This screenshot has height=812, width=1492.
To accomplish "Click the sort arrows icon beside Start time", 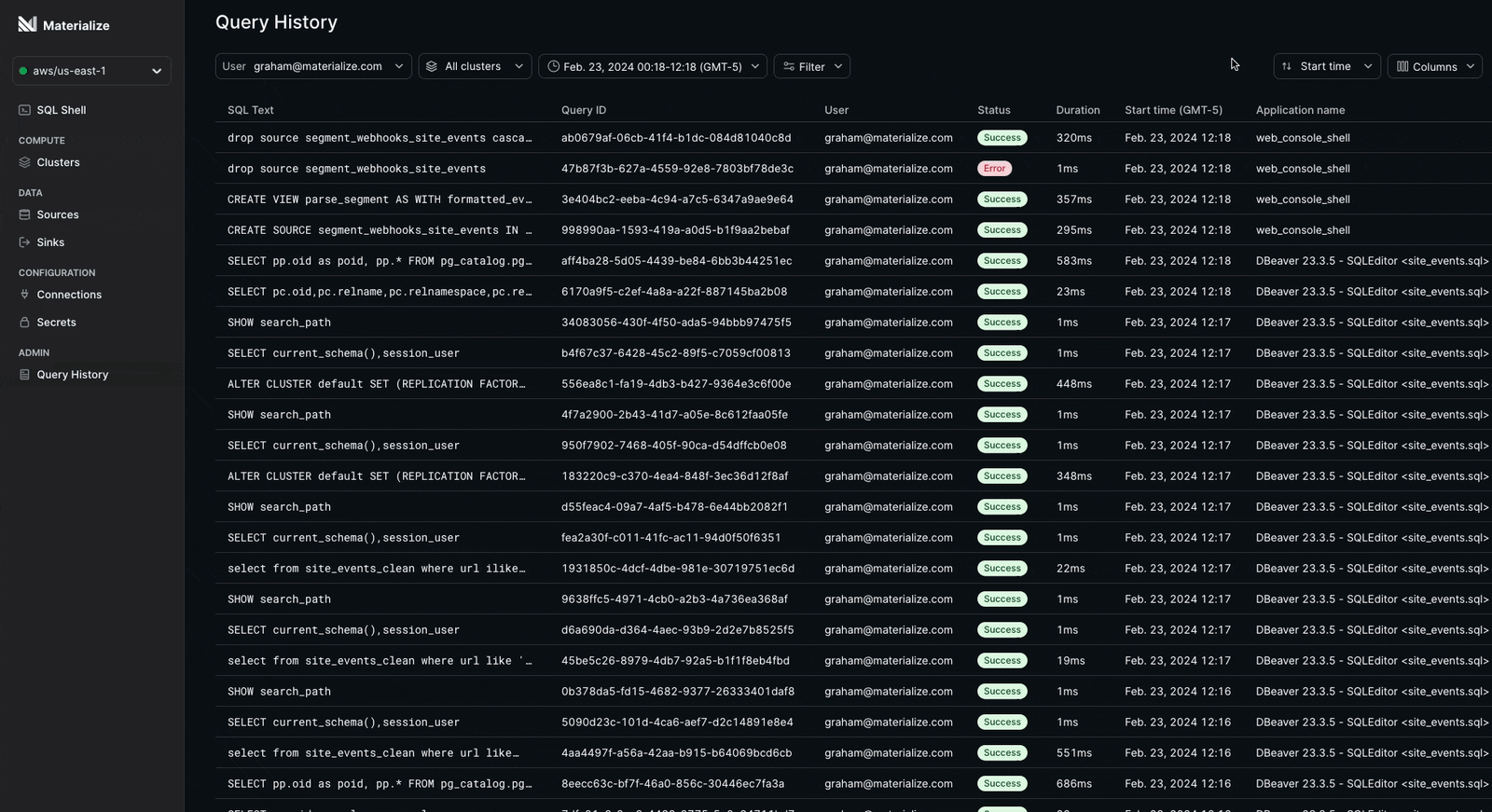I will [x=1287, y=66].
